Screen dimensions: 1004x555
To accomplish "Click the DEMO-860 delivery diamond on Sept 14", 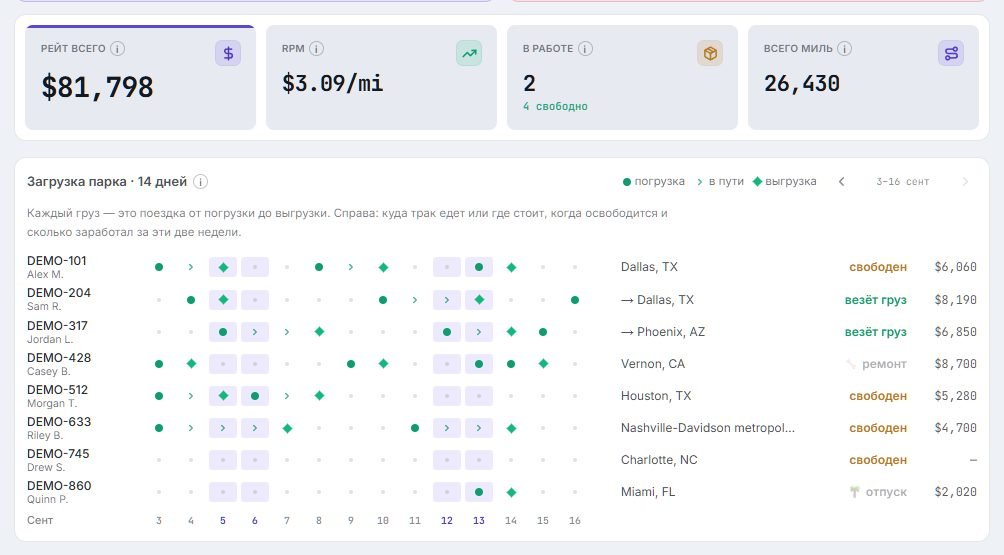I will point(511,492).
